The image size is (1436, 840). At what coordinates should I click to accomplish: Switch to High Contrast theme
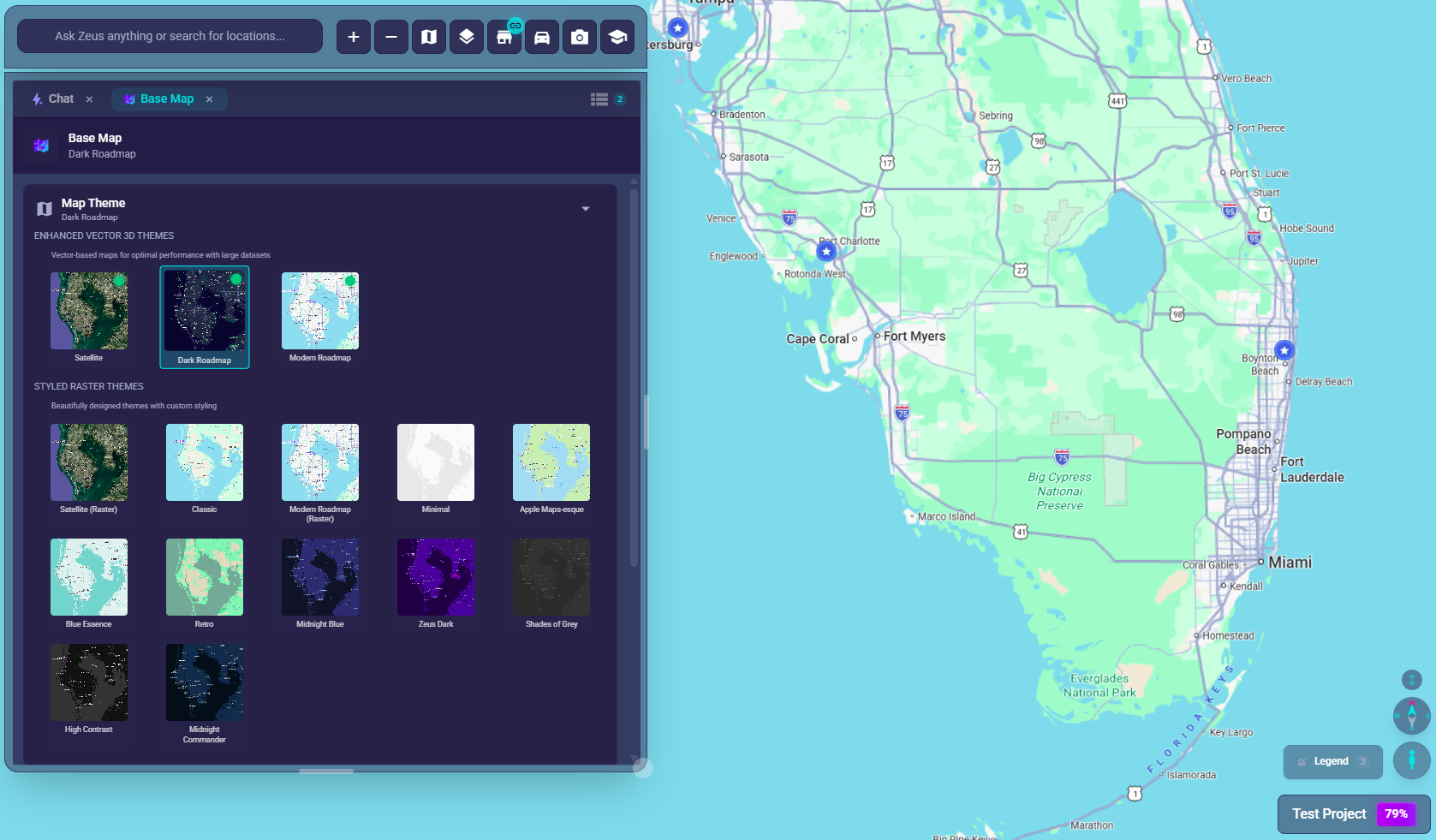pos(89,688)
